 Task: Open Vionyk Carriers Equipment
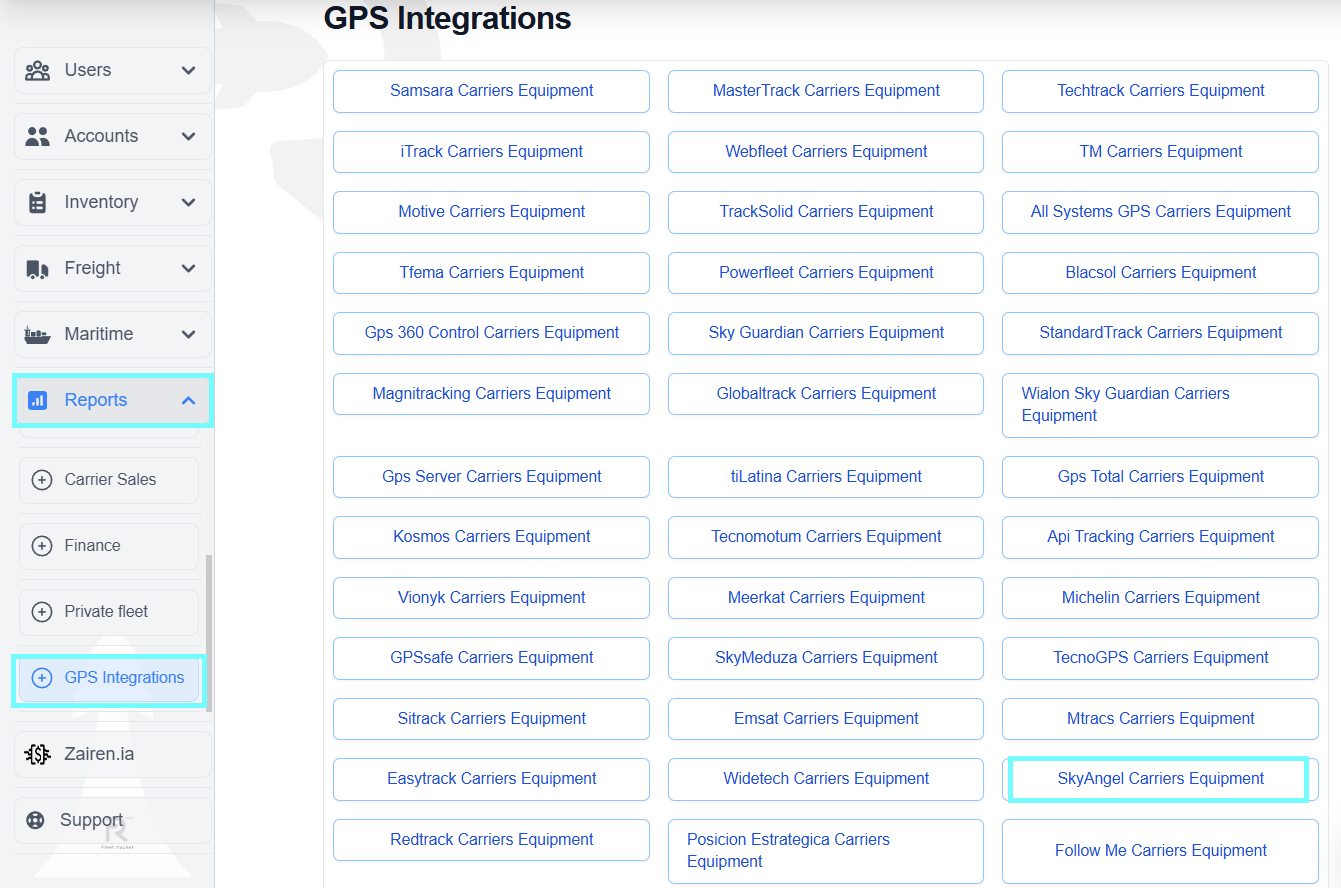491,598
